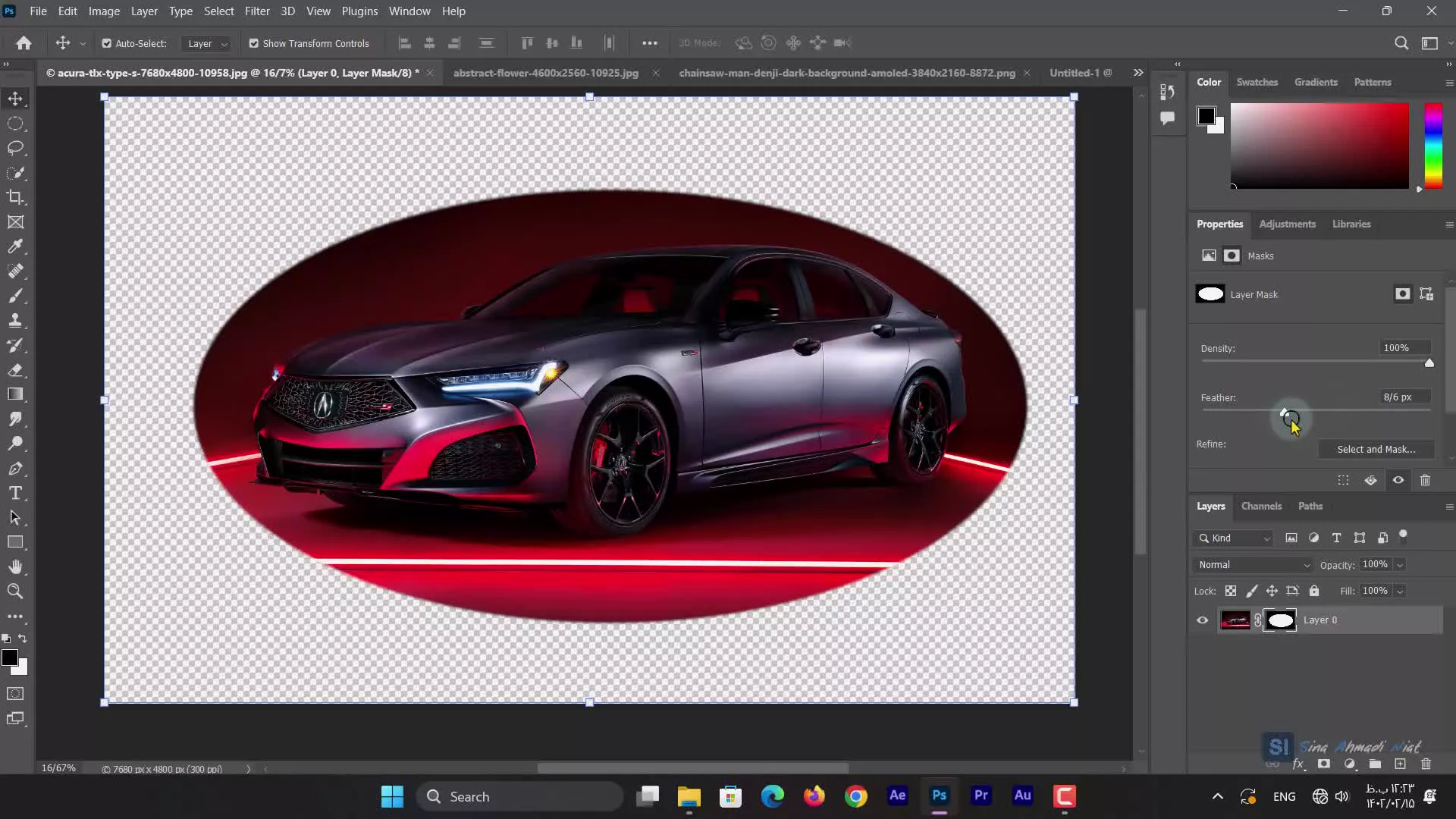Screen dimensions: 1456x819
Task: Switch to abstract-flower document tab
Action: [x=546, y=73]
